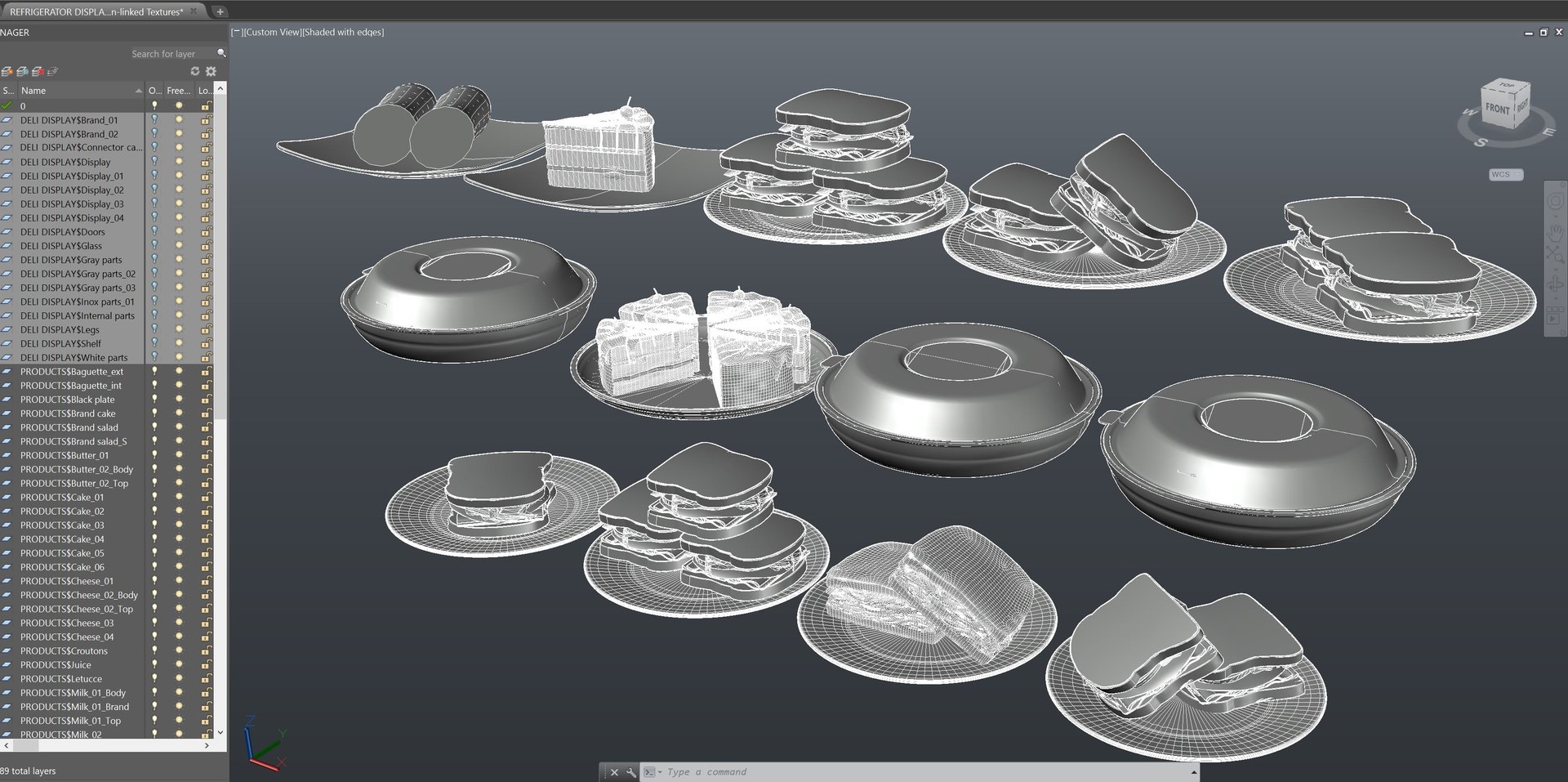
Task: Switch to REFRIGERATOR DISPLA... drawing tab
Action: pyautogui.click(x=96, y=11)
